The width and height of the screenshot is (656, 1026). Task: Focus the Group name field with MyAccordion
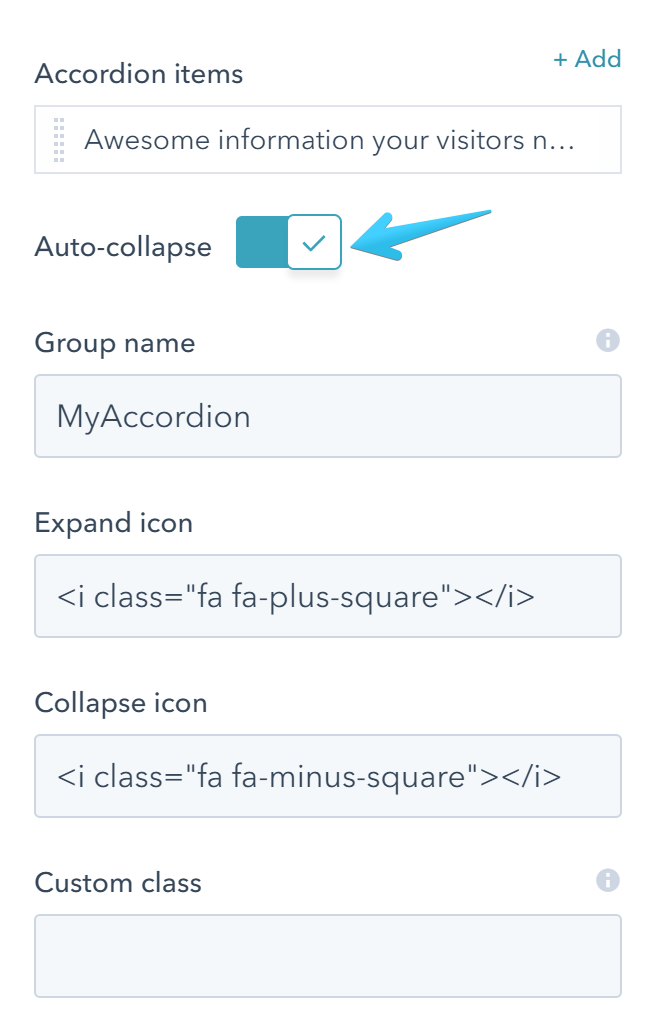coord(328,416)
